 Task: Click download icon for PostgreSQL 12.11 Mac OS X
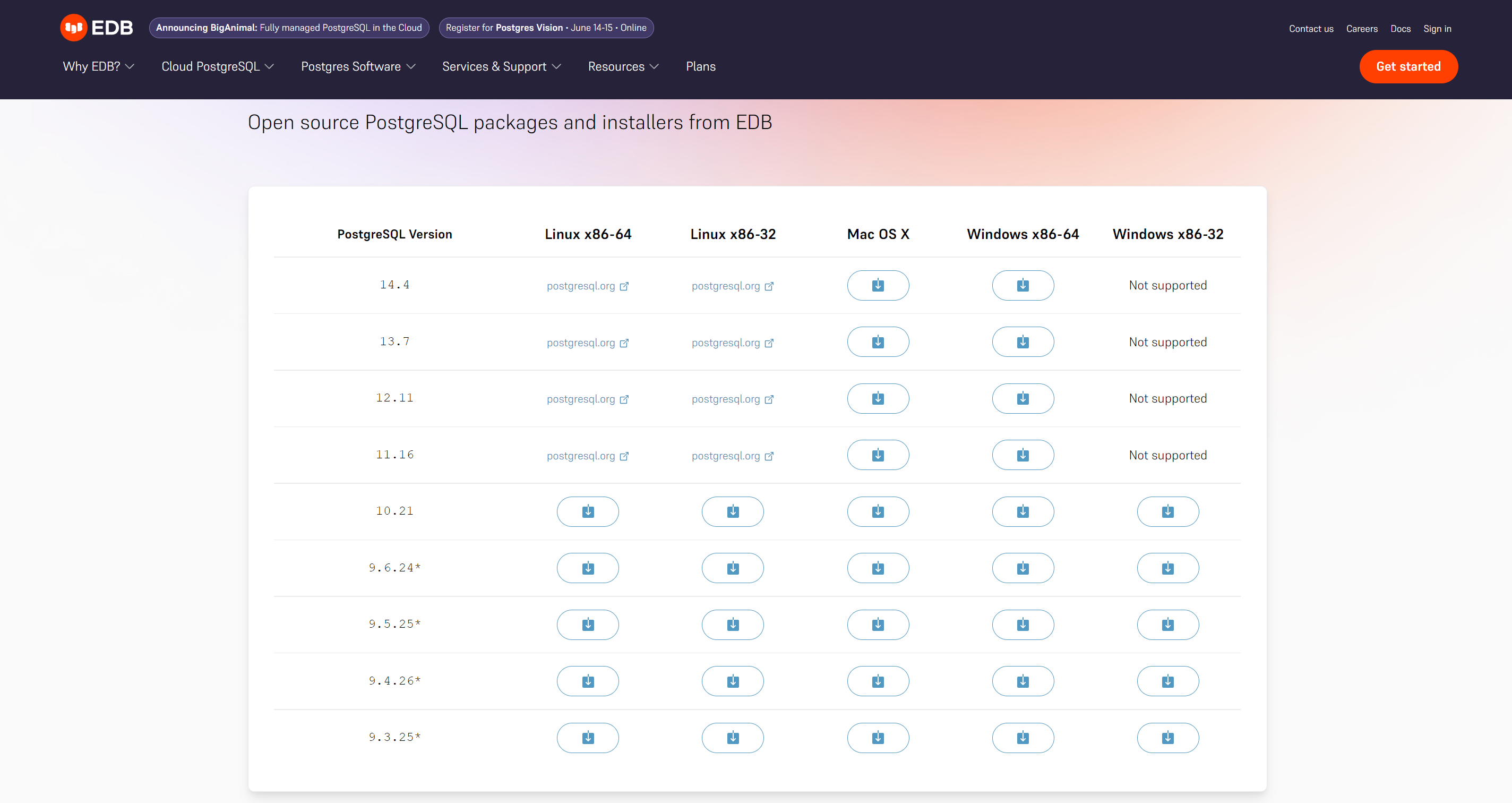[x=877, y=398]
